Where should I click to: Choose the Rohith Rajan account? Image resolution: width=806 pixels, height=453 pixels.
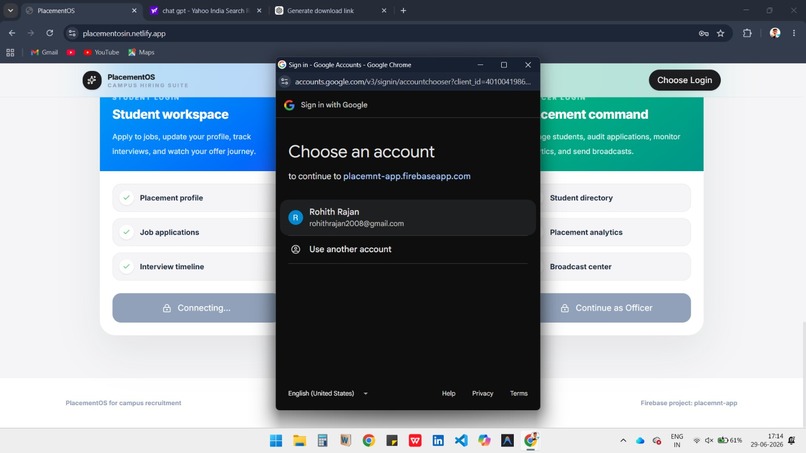click(x=408, y=218)
